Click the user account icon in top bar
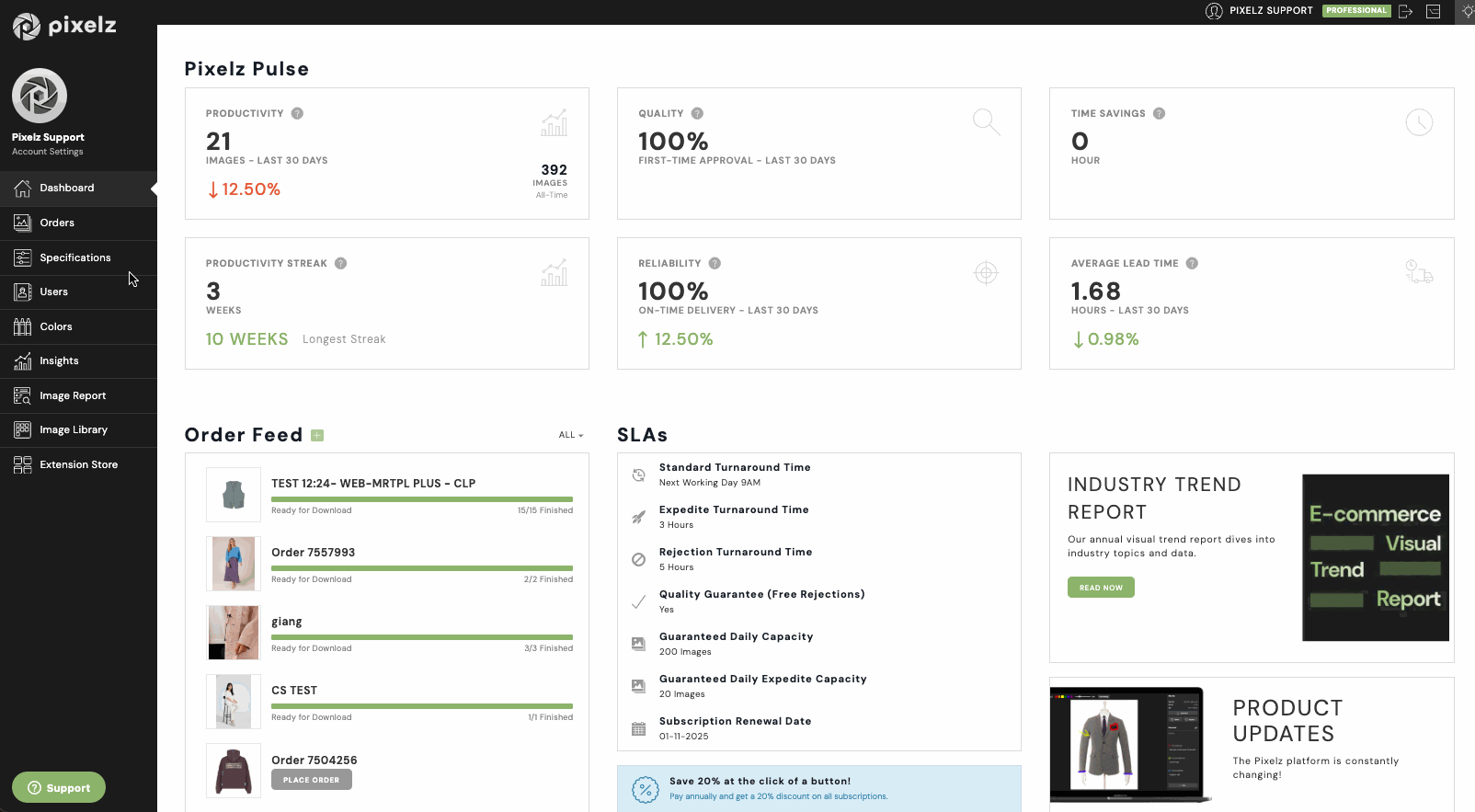 pos(1214,11)
